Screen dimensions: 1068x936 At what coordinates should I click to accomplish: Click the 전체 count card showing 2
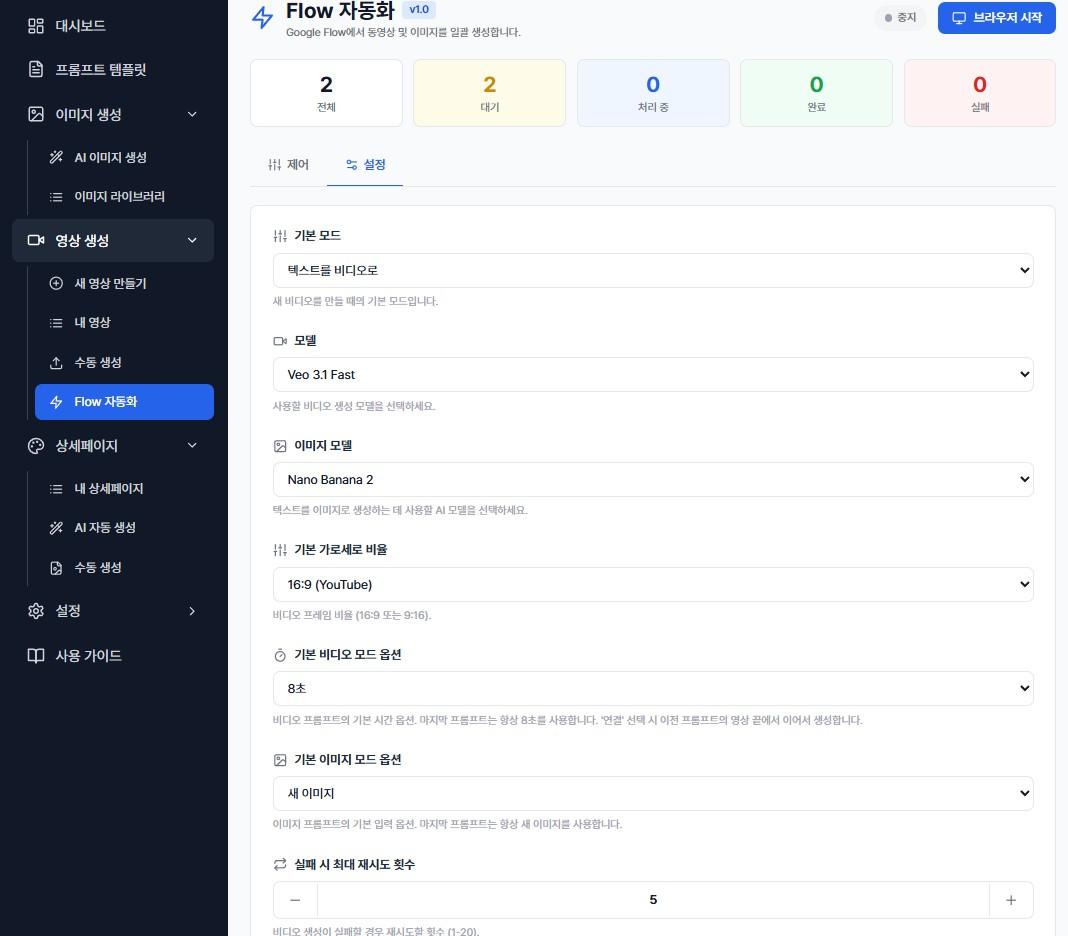(x=326, y=93)
